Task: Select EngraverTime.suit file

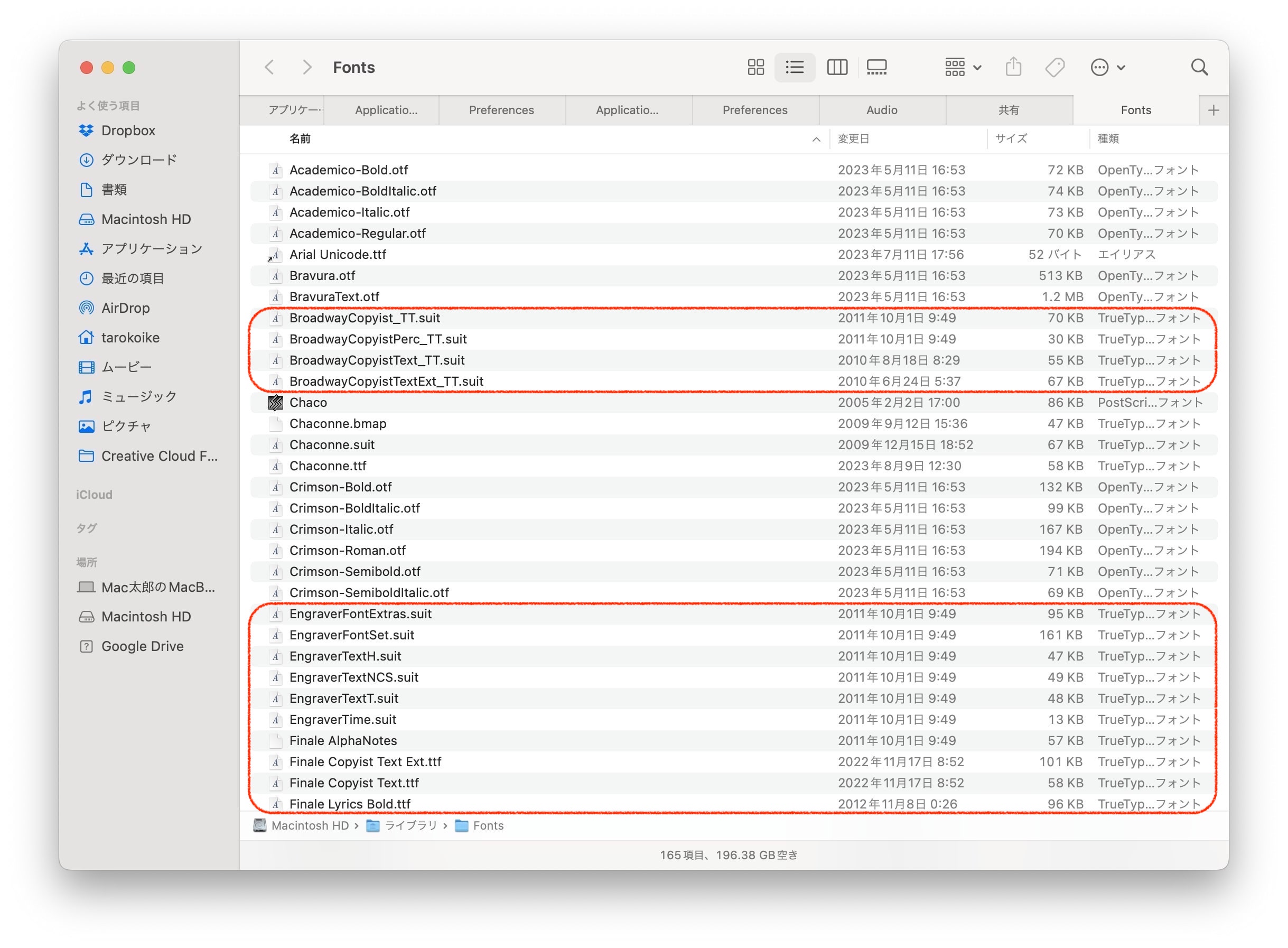Action: pyautogui.click(x=734, y=720)
